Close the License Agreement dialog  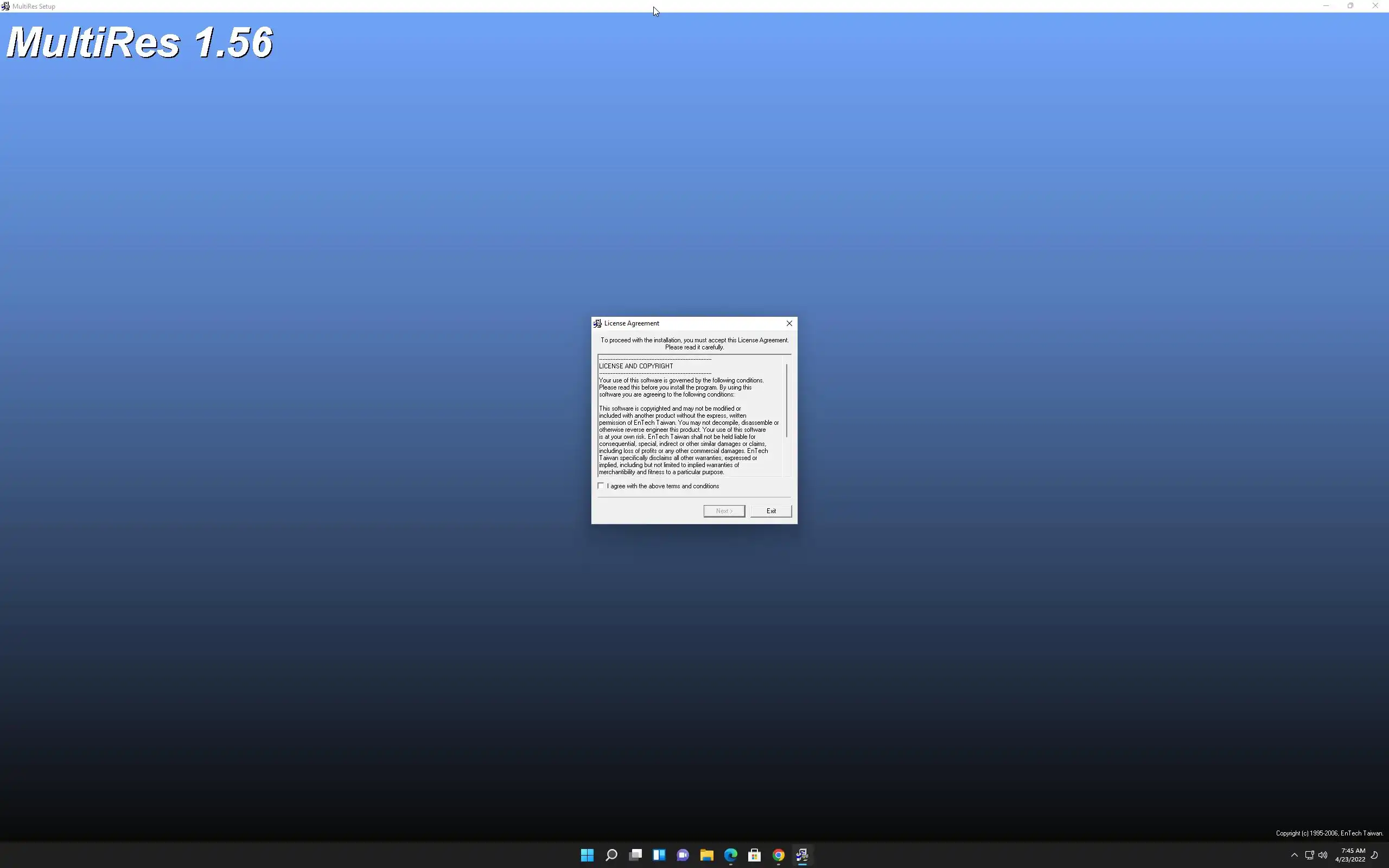(788, 323)
